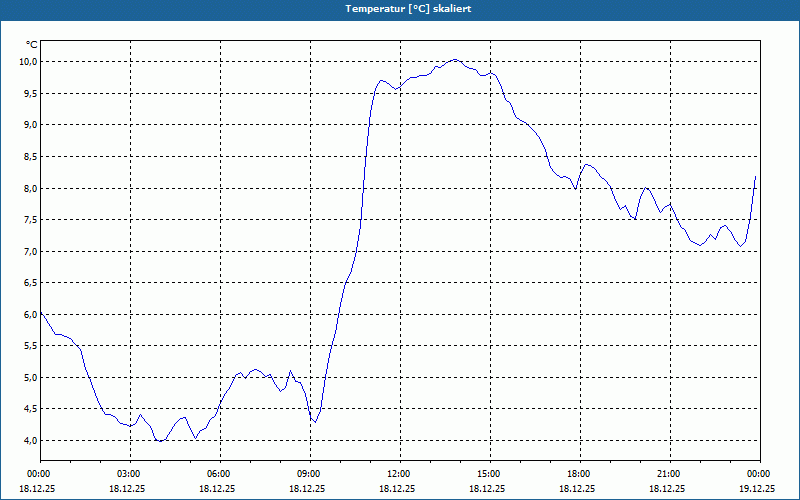Click the 5,5 y-axis label
Screen dimensions: 800x500
31,346
